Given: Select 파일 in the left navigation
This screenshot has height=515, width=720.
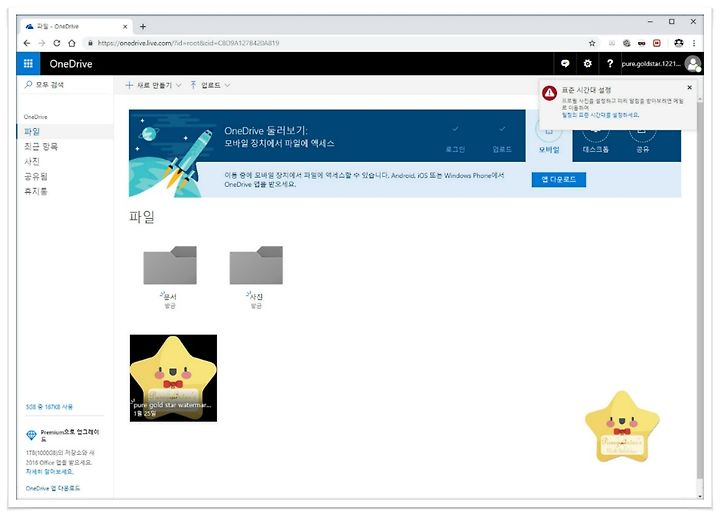Looking at the screenshot, I should point(65,132).
